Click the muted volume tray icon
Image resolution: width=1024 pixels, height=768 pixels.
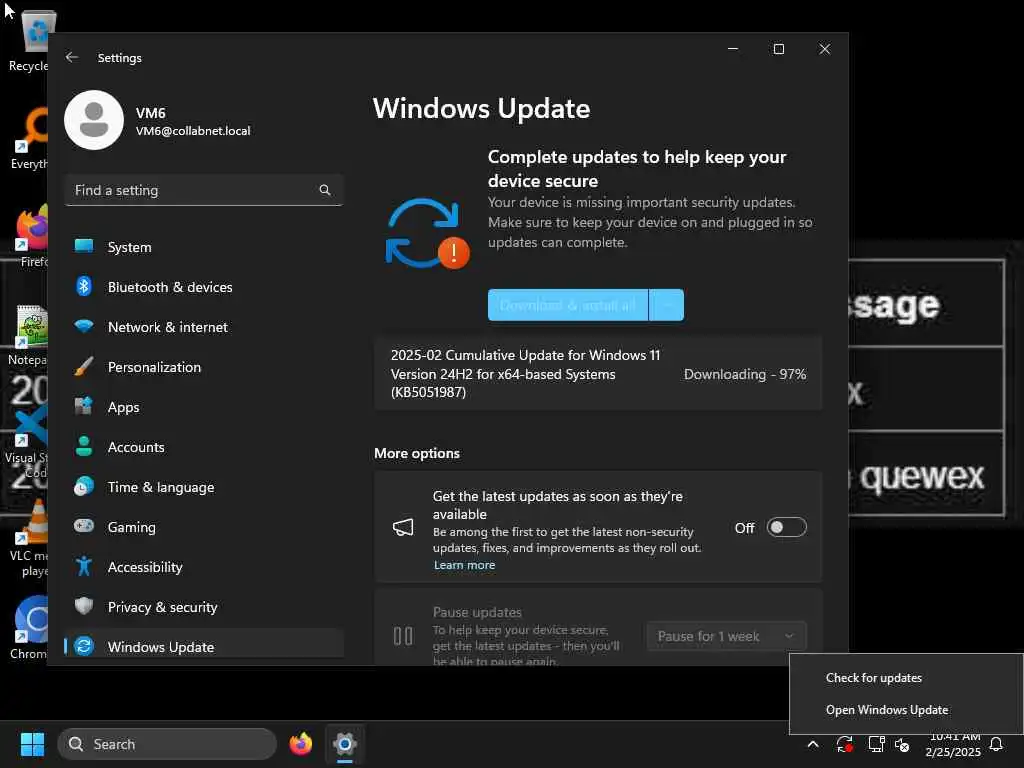coord(903,744)
